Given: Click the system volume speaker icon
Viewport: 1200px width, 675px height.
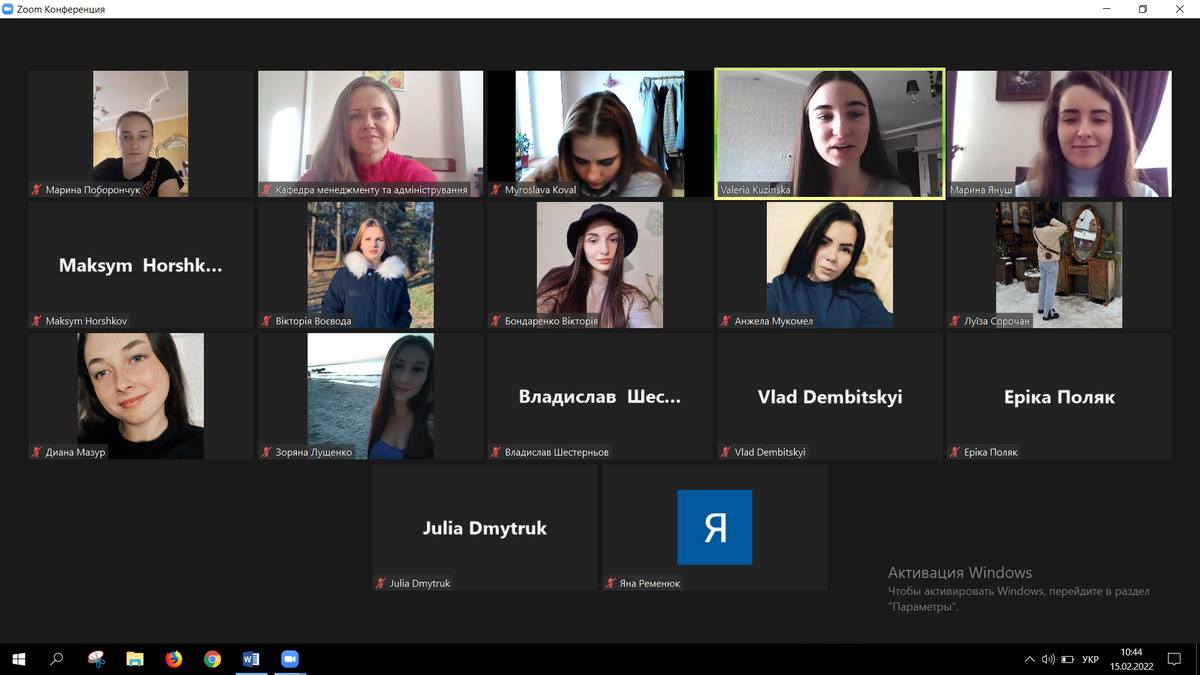Looking at the screenshot, I should (1048, 659).
